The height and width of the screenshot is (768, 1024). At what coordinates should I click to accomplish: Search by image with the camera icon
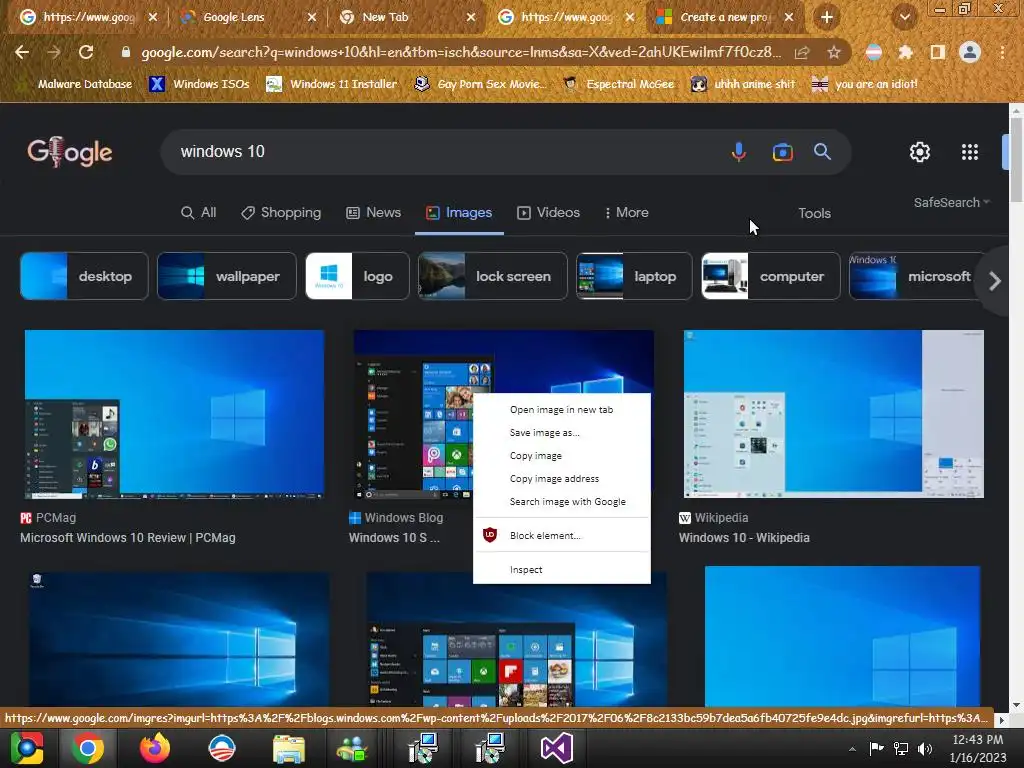pos(782,152)
